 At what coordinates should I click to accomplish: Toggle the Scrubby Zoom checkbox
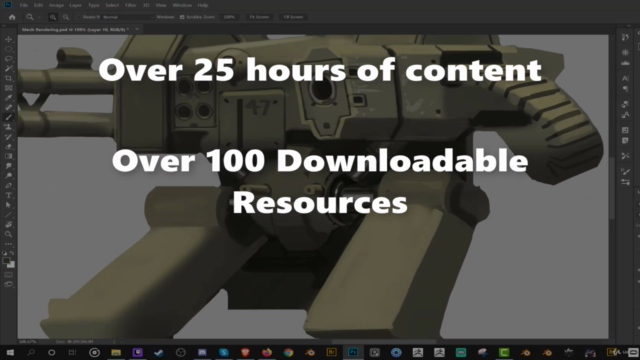coord(182,17)
